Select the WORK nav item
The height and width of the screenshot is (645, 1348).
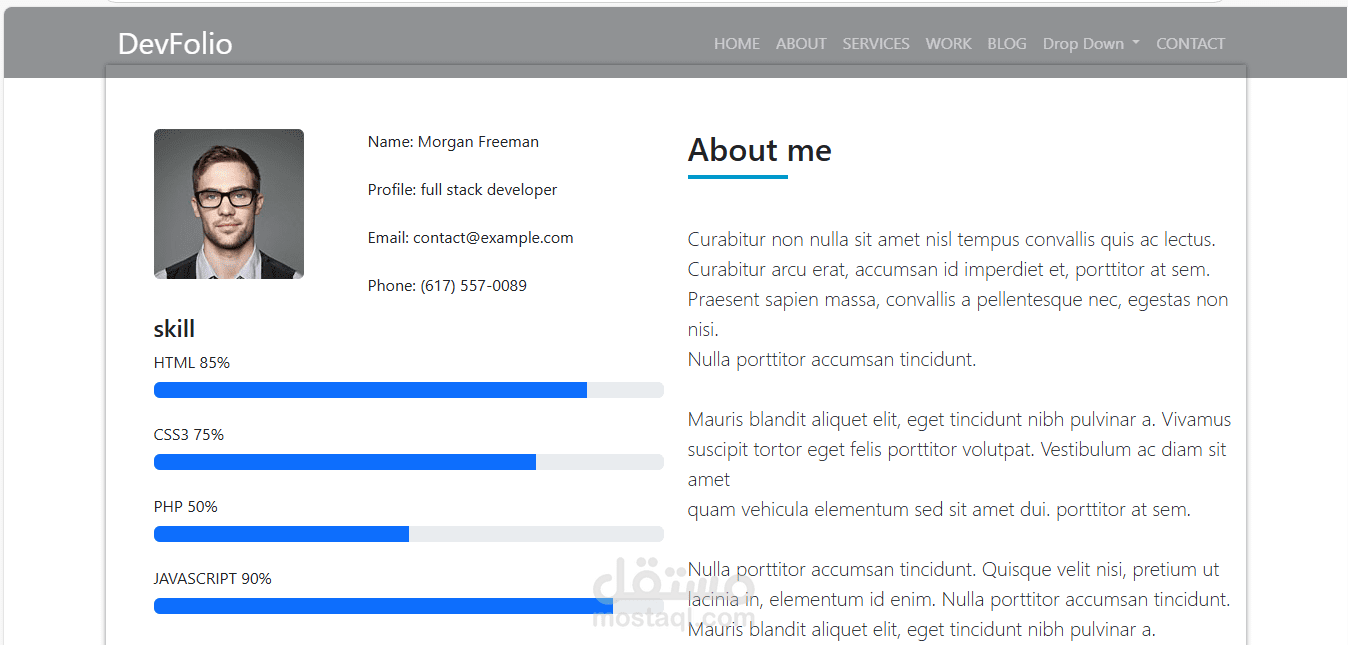pyautogui.click(x=948, y=44)
